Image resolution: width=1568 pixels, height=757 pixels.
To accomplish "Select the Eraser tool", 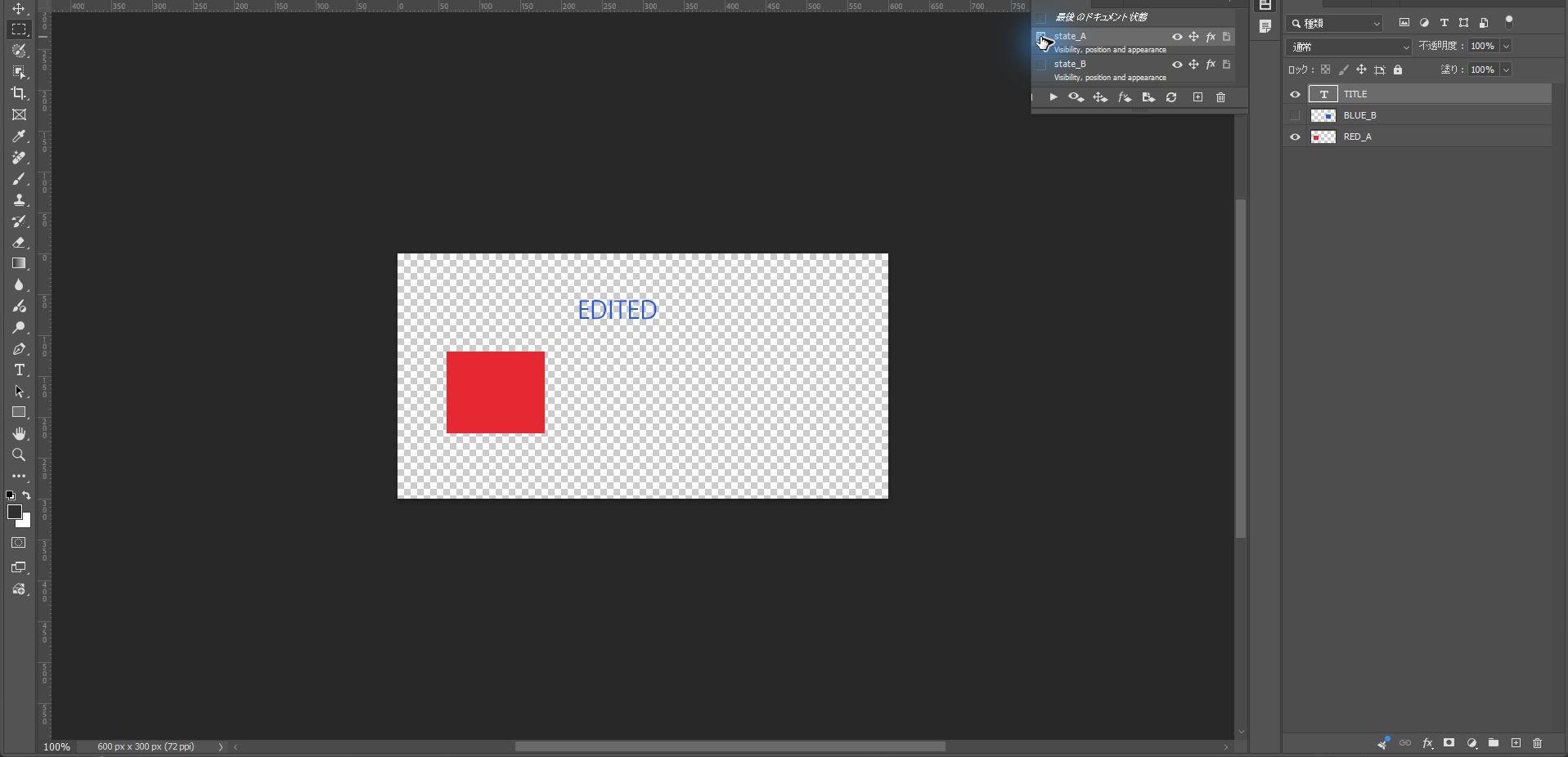I will pyautogui.click(x=19, y=242).
